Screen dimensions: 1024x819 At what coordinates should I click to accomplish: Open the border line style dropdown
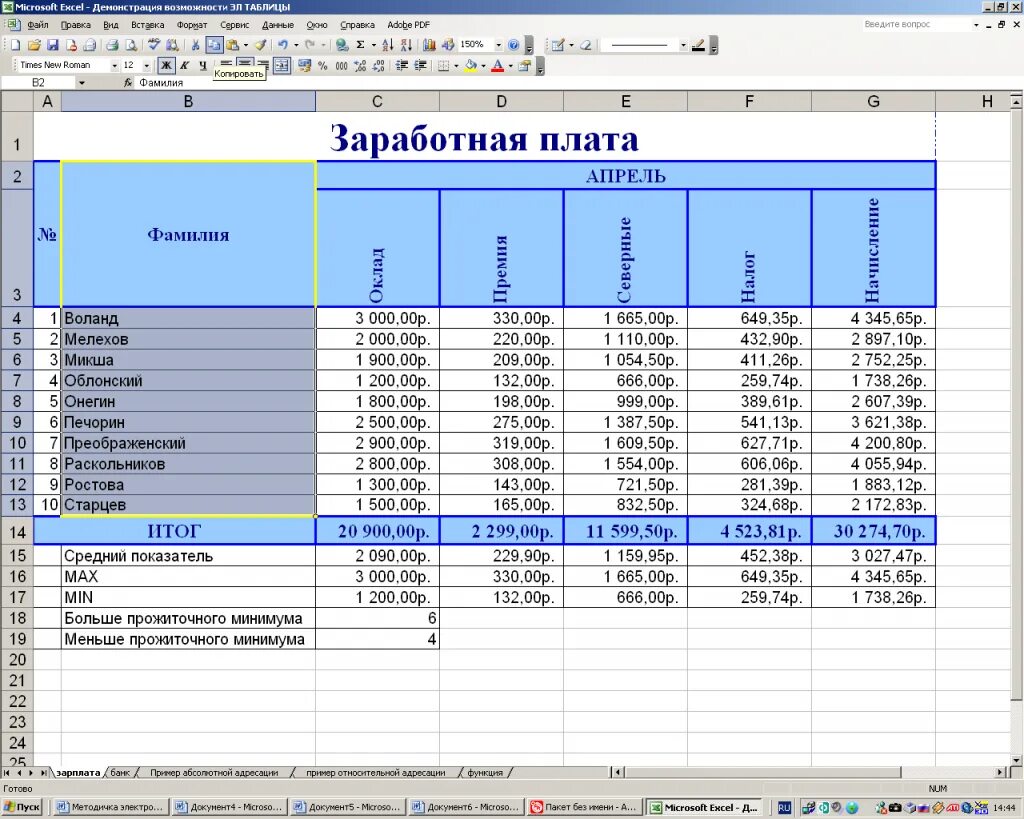tap(683, 45)
